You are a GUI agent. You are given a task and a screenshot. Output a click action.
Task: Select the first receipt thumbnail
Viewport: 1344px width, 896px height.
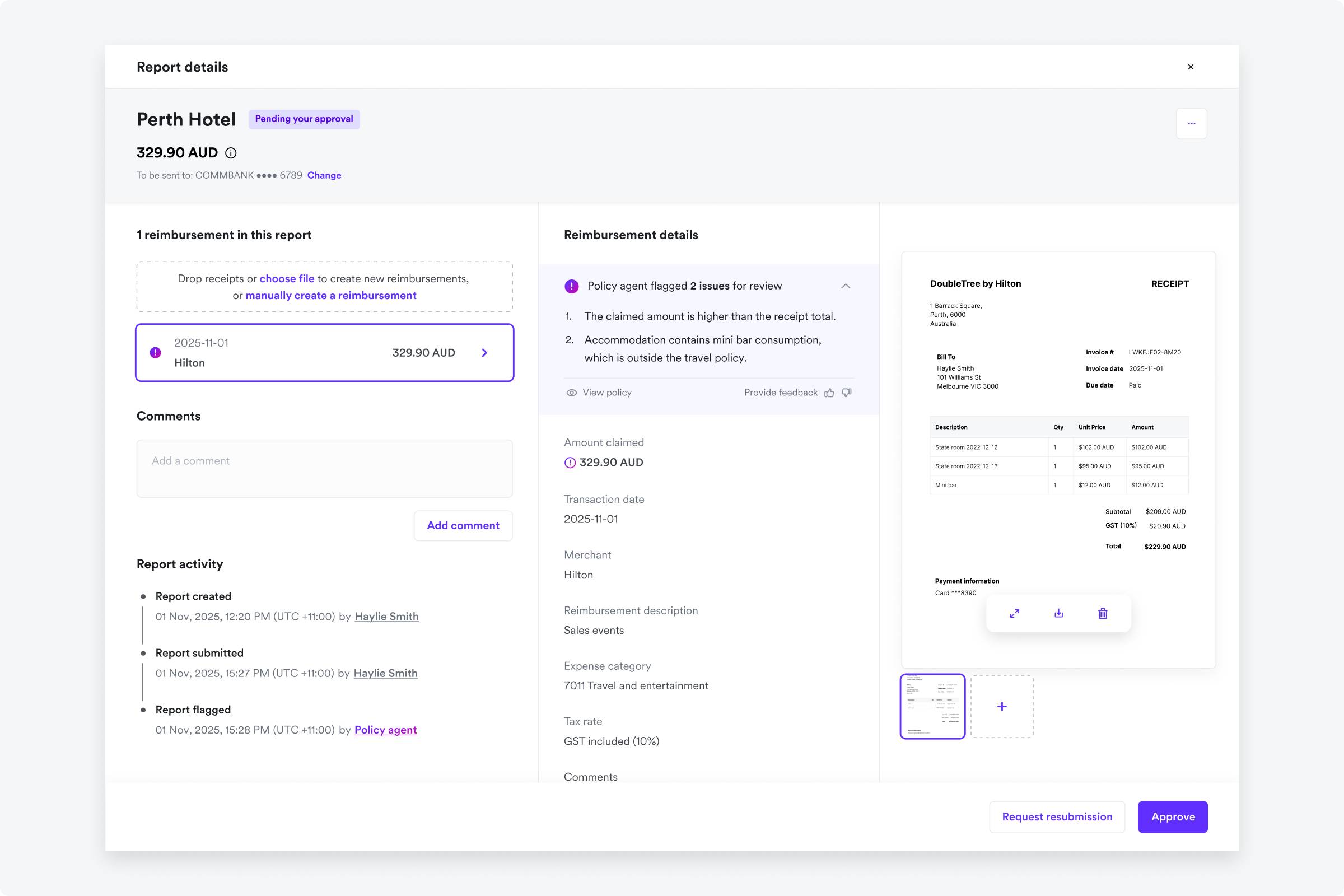coord(932,707)
